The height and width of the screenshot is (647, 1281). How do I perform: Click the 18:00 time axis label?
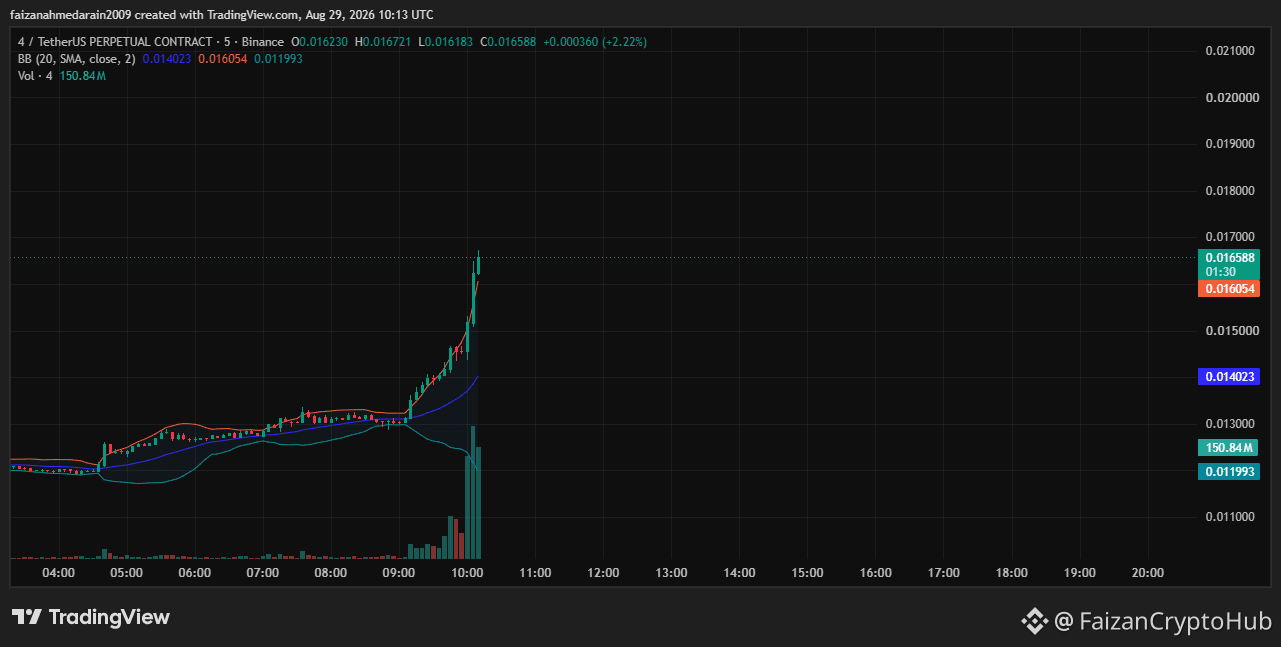pos(1012,573)
